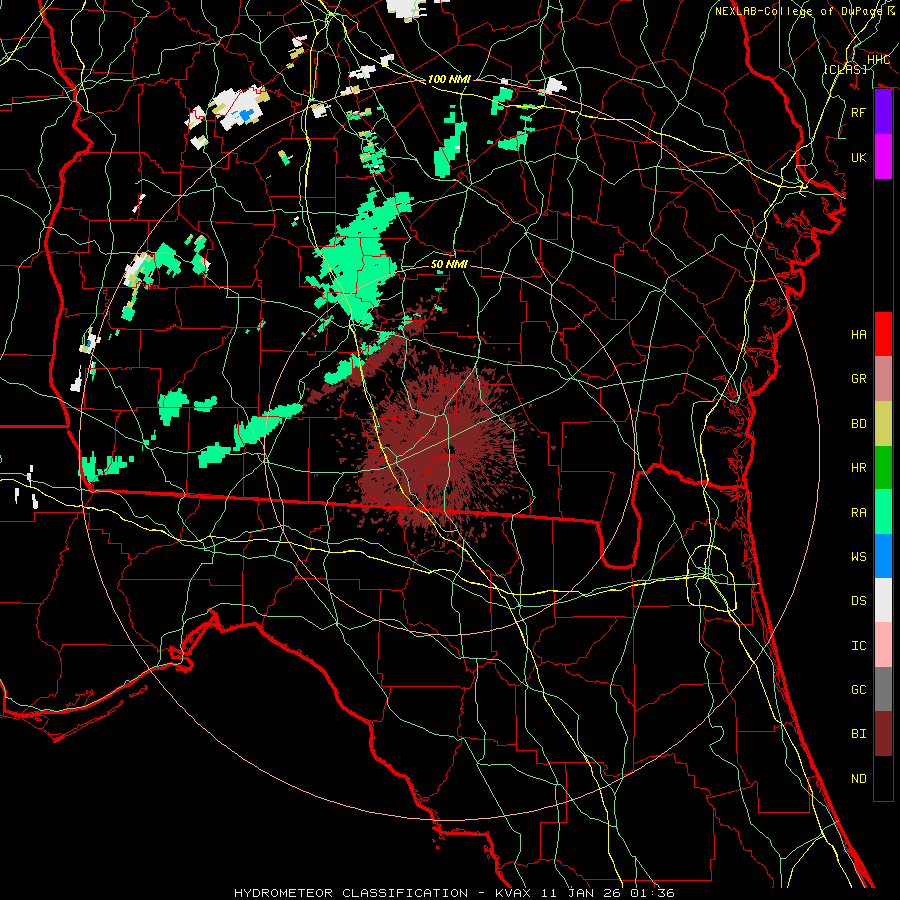Click the RA light green legend swatch
The width and height of the screenshot is (900, 900).
883,512
